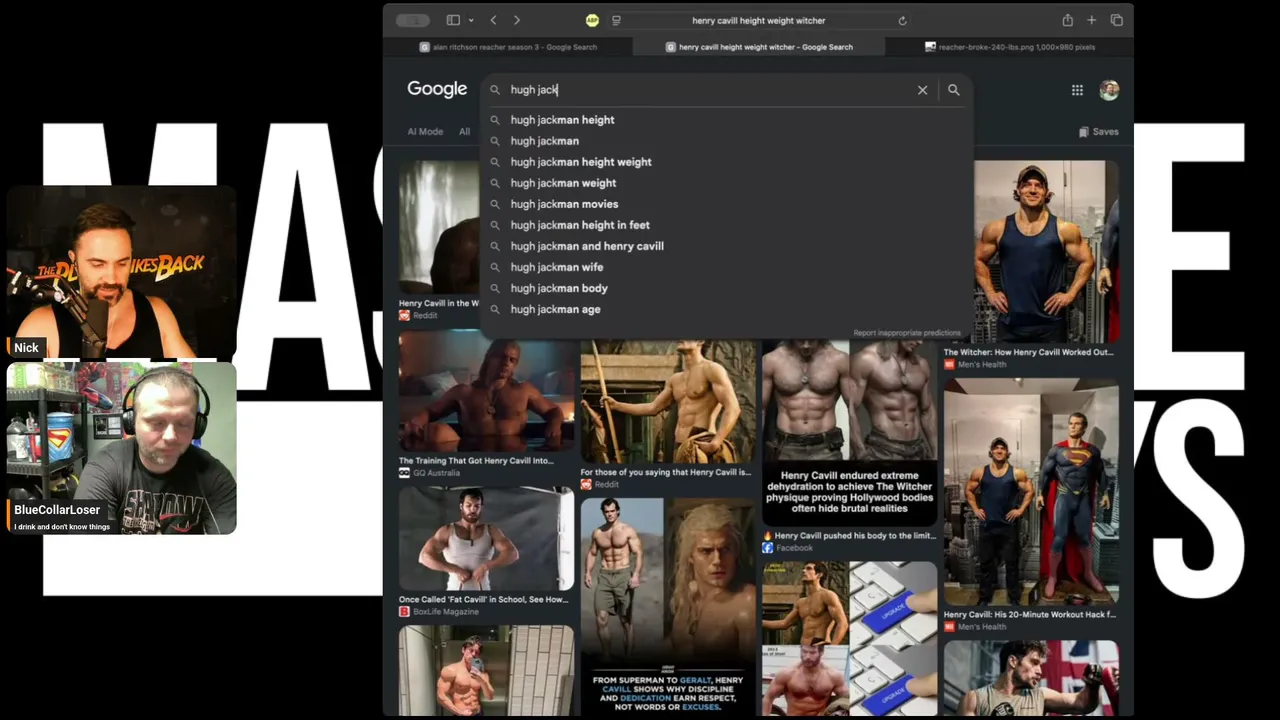Open 'From Superman to Geralt' image result
1280x720 pixels.
(x=668, y=606)
